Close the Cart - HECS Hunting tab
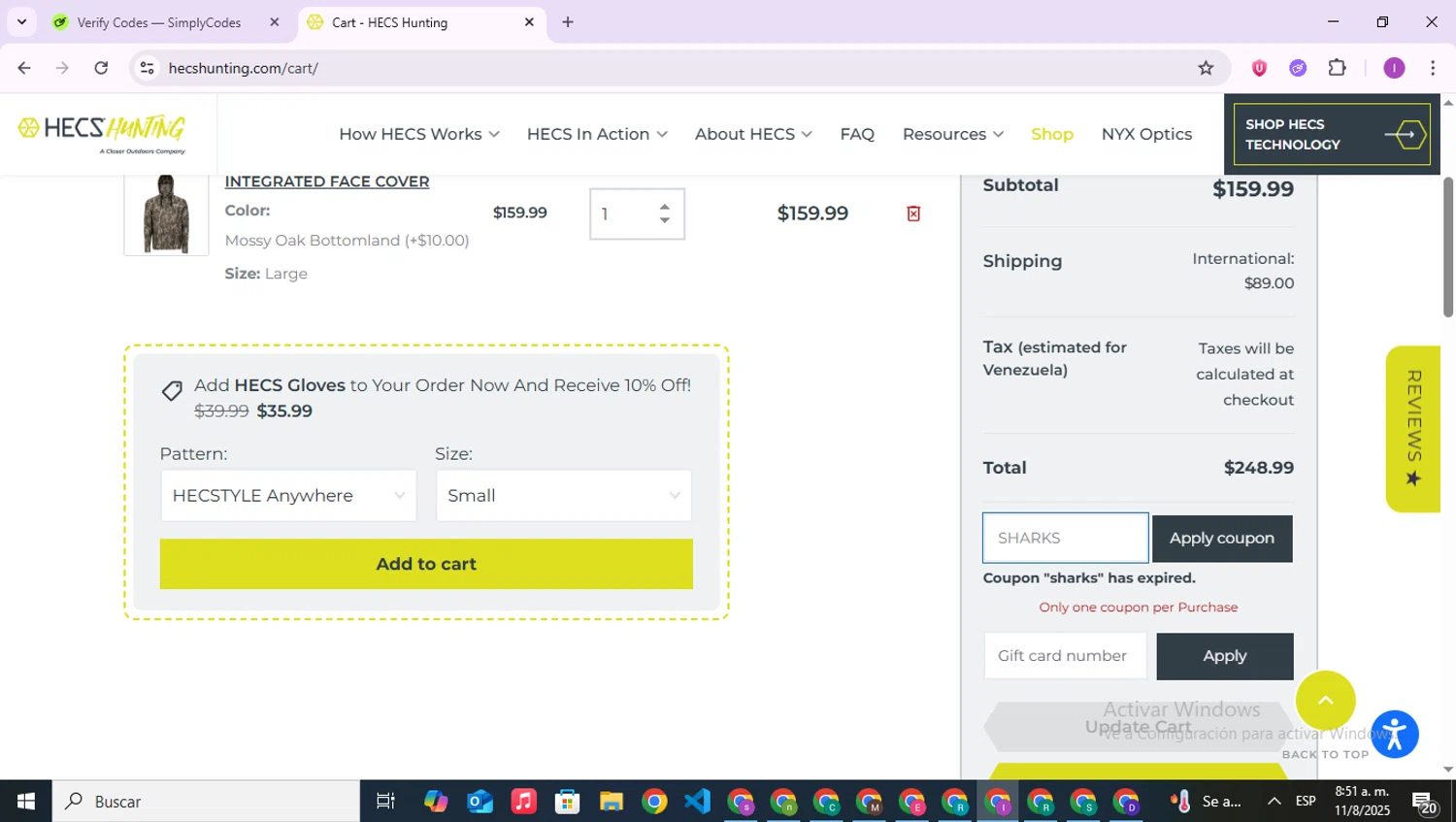The height and width of the screenshot is (822, 1456). [x=529, y=22]
